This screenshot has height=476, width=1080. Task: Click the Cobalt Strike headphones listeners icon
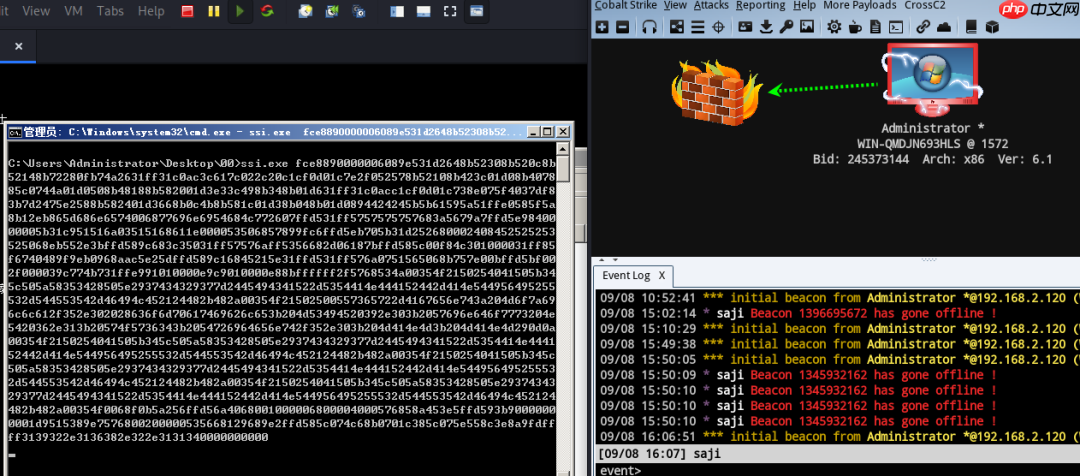pyautogui.click(x=649, y=27)
